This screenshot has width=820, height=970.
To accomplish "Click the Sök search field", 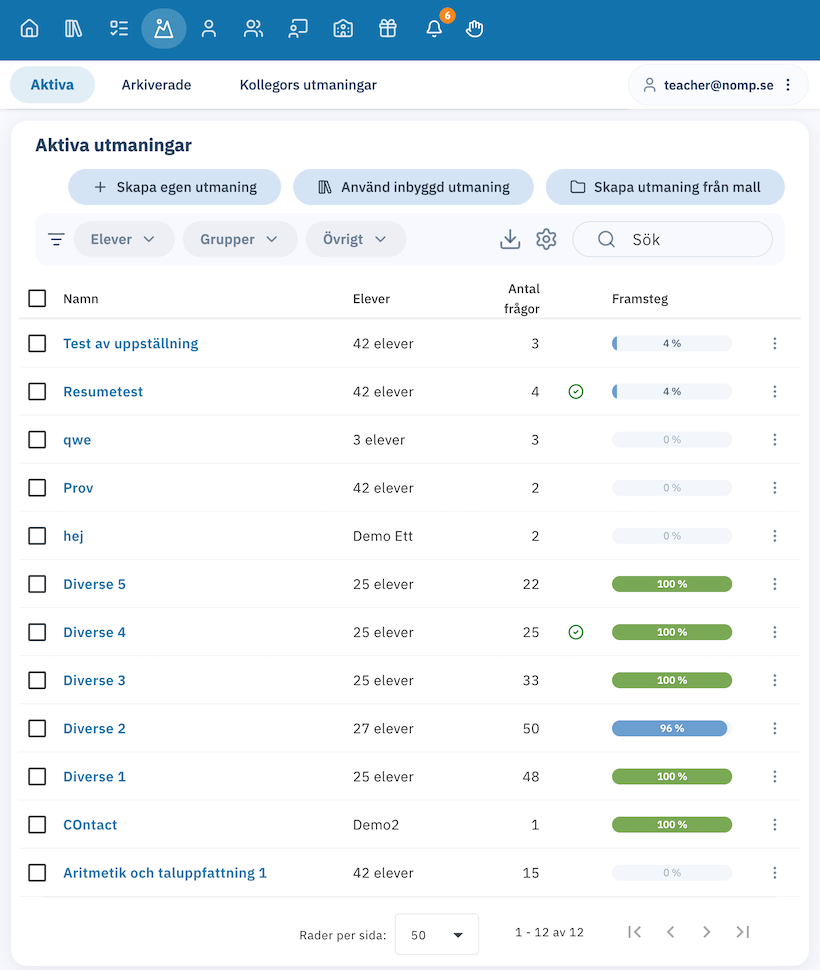I will coord(672,239).
